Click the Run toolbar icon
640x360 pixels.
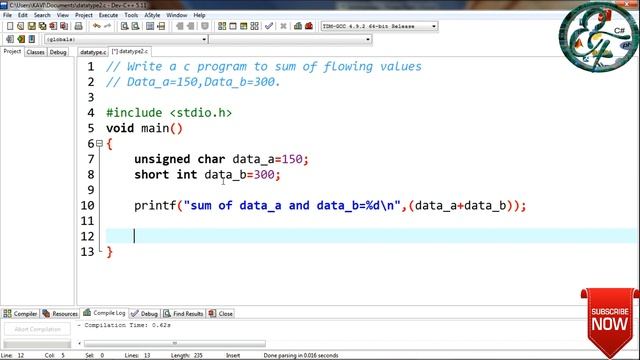pyautogui.click(x=233, y=26)
